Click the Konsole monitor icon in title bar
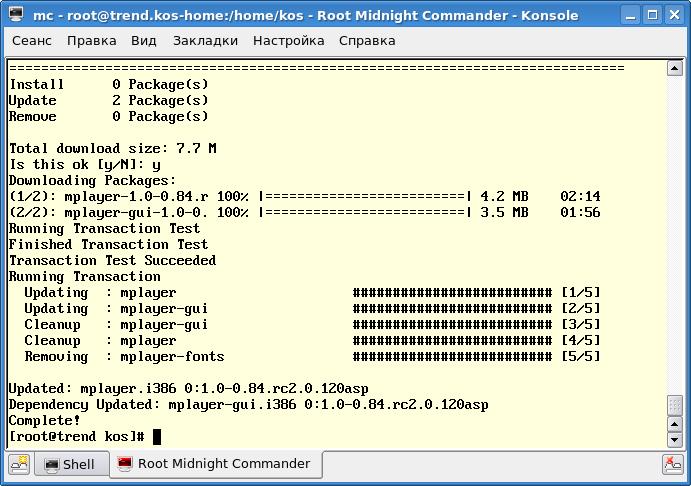Screen dimensions: 691x486 (16, 15)
